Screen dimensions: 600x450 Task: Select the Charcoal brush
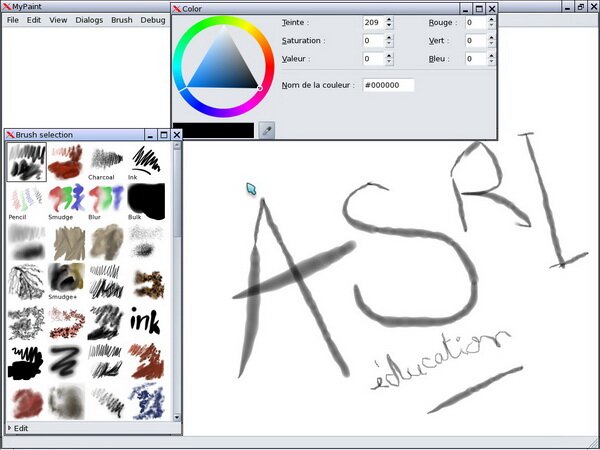point(106,161)
